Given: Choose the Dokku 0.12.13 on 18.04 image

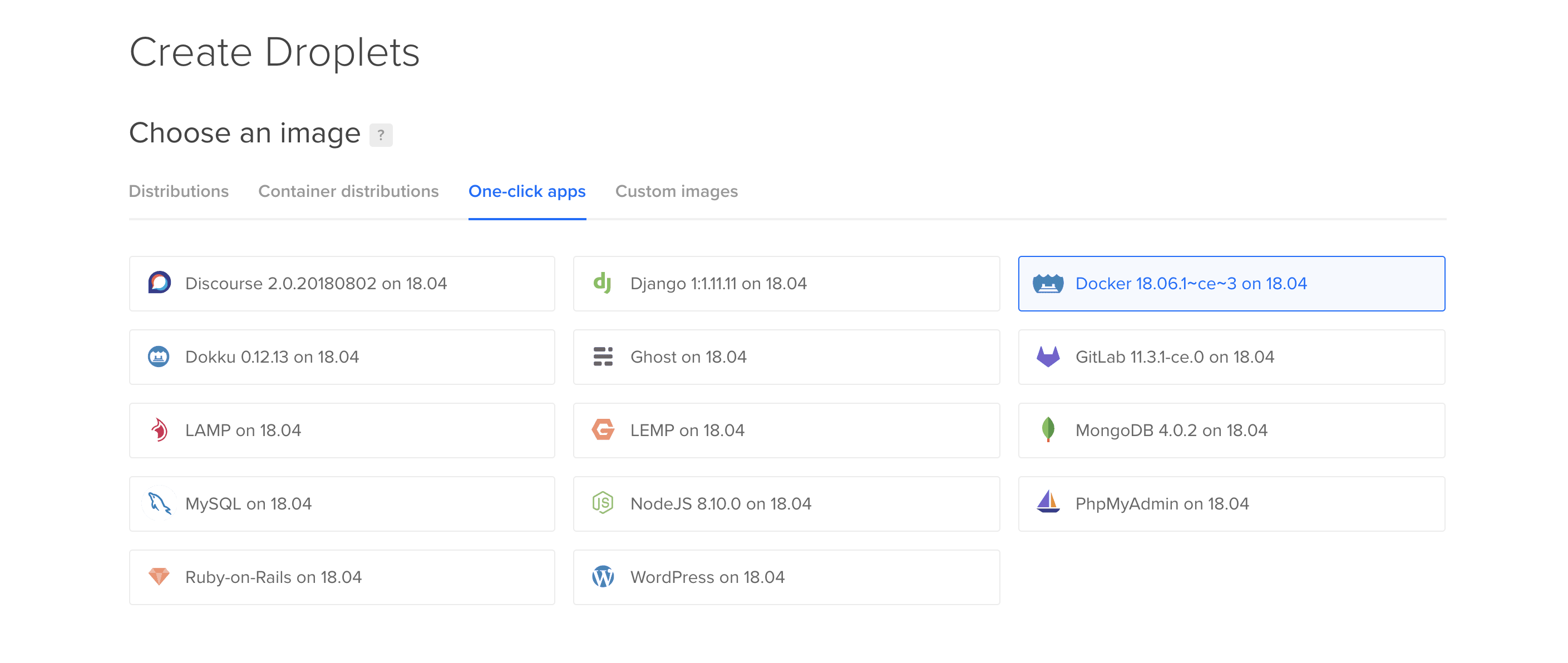Looking at the screenshot, I should (x=342, y=357).
